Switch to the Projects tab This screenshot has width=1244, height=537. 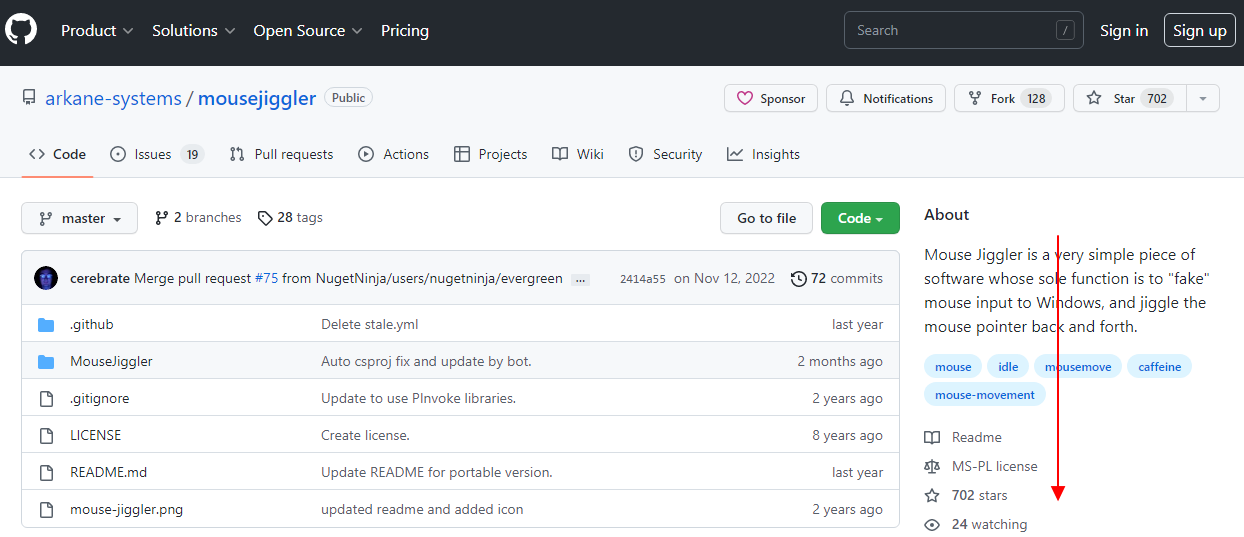490,154
